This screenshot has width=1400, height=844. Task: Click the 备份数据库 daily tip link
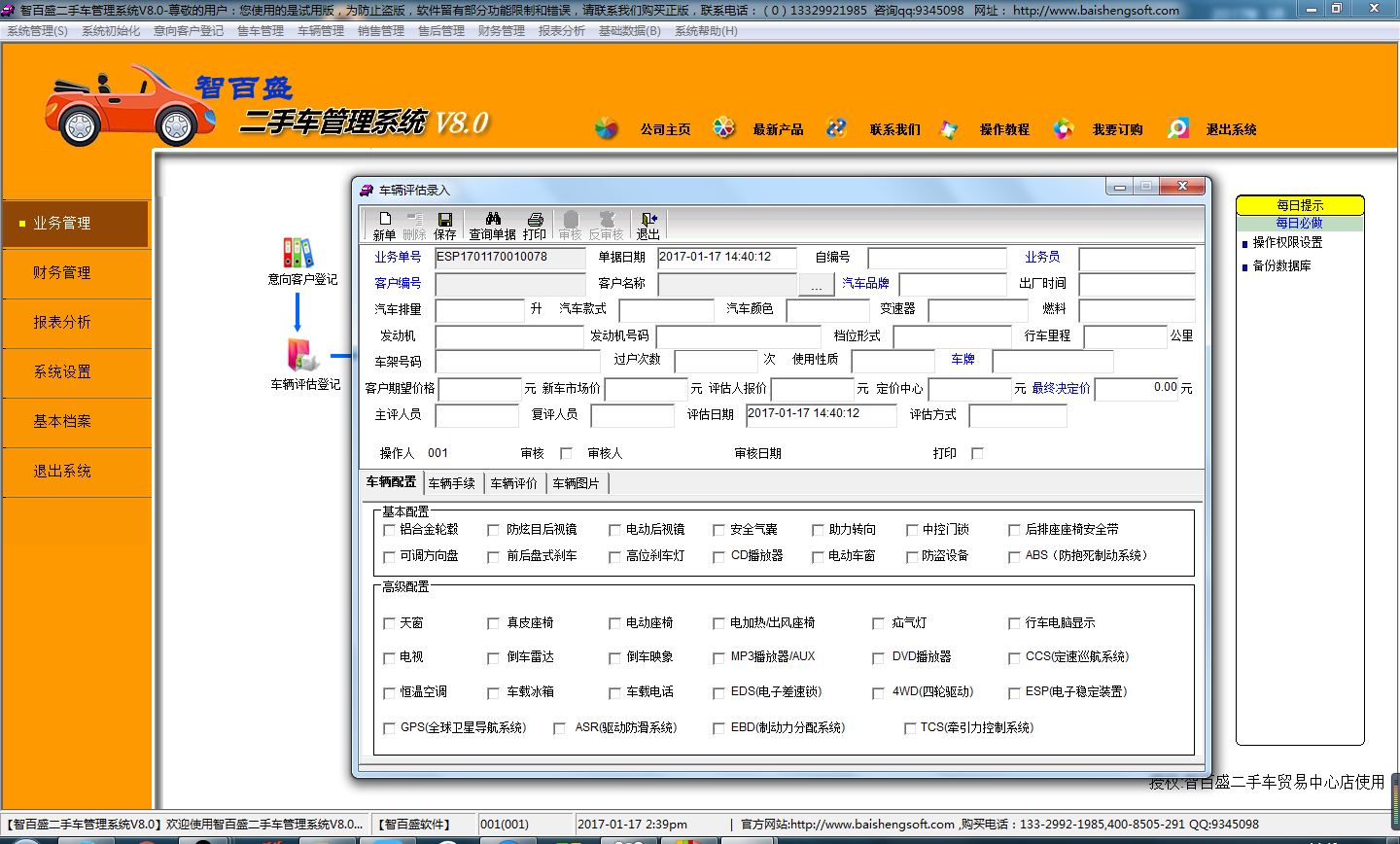coord(1281,265)
